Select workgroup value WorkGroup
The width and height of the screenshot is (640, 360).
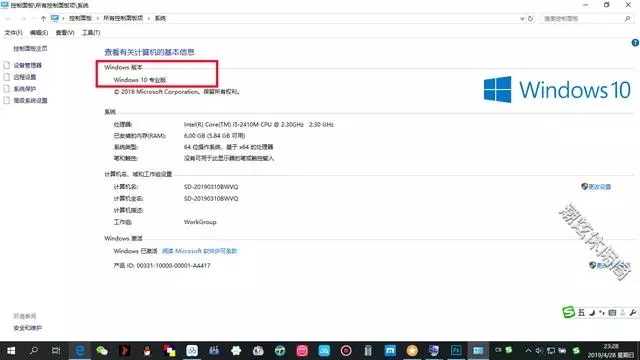pyautogui.click(x=200, y=222)
